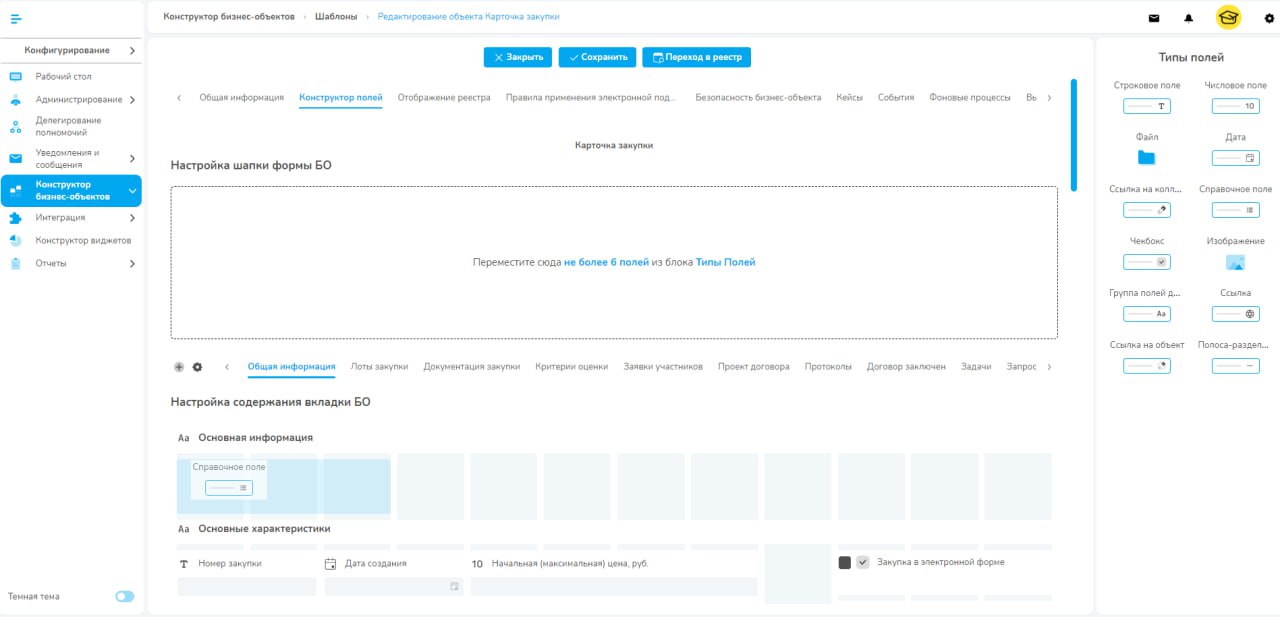Select the Файл folder icon

click(1146, 158)
